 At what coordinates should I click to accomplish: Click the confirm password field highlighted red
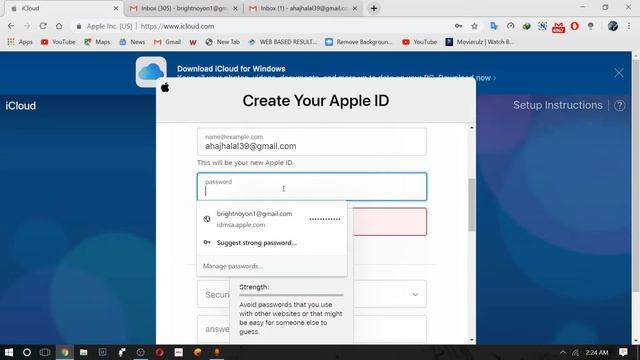(x=390, y=222)
